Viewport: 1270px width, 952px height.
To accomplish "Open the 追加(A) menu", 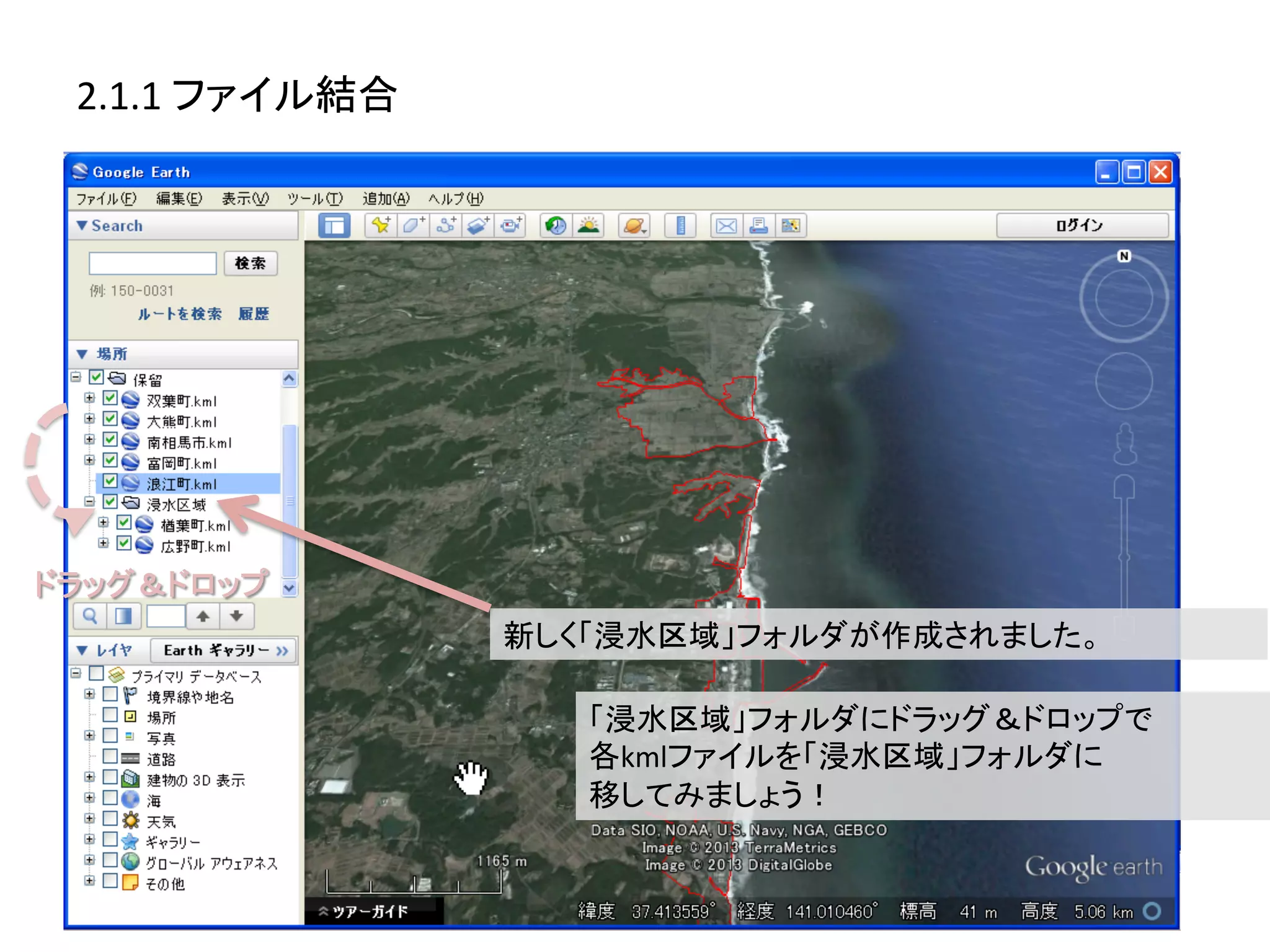I will pos(386,199).
